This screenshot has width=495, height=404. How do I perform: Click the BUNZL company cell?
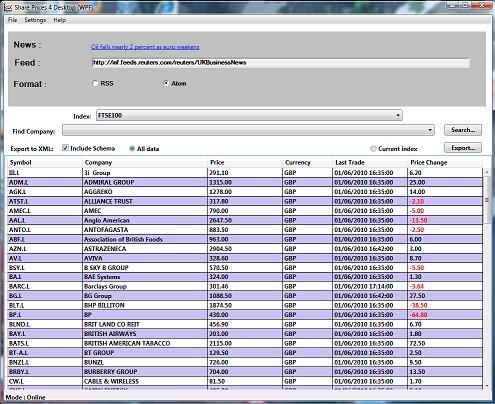coord(145,362)
